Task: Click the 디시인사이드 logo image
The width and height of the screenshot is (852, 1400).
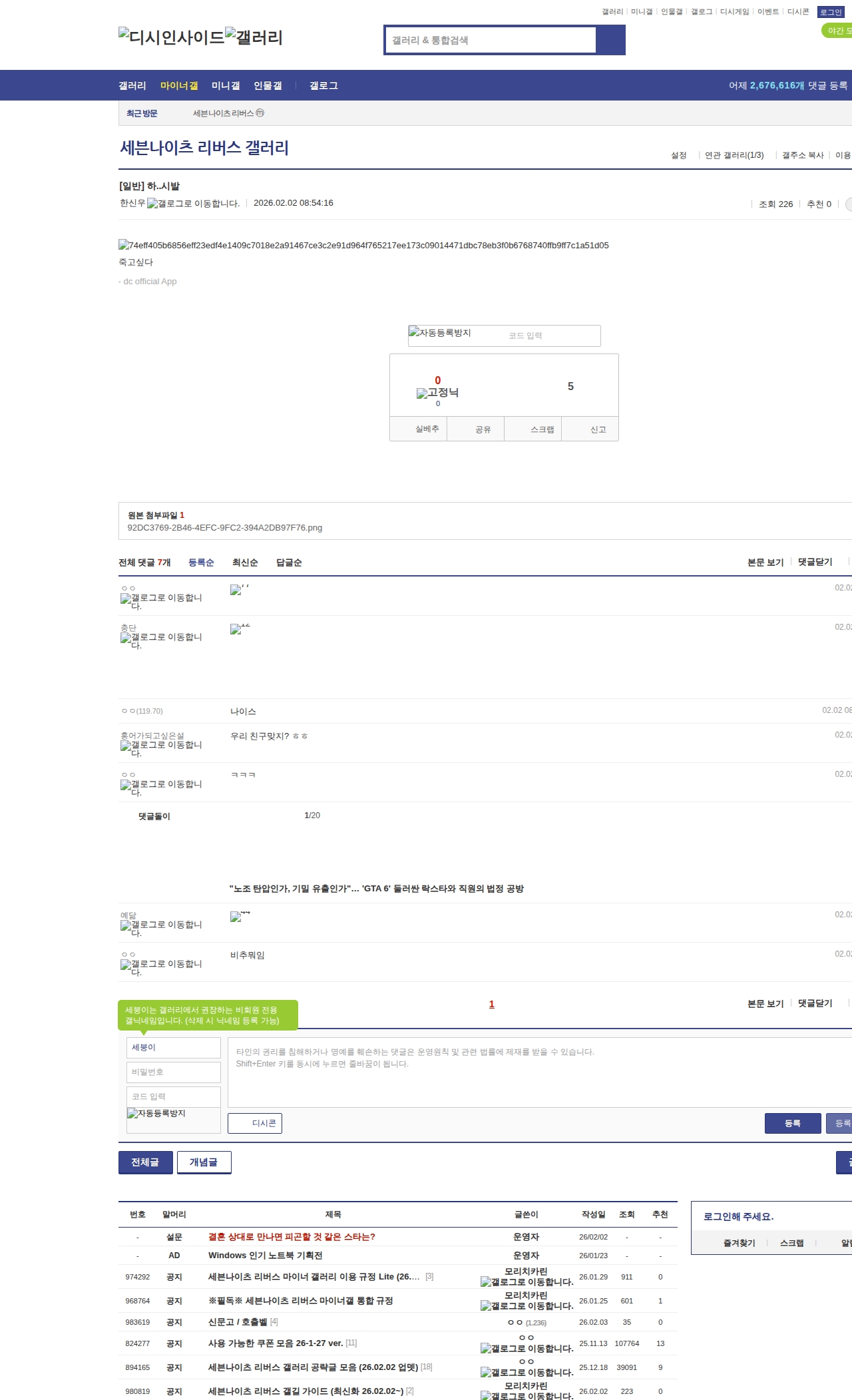Action: (172, 37)
